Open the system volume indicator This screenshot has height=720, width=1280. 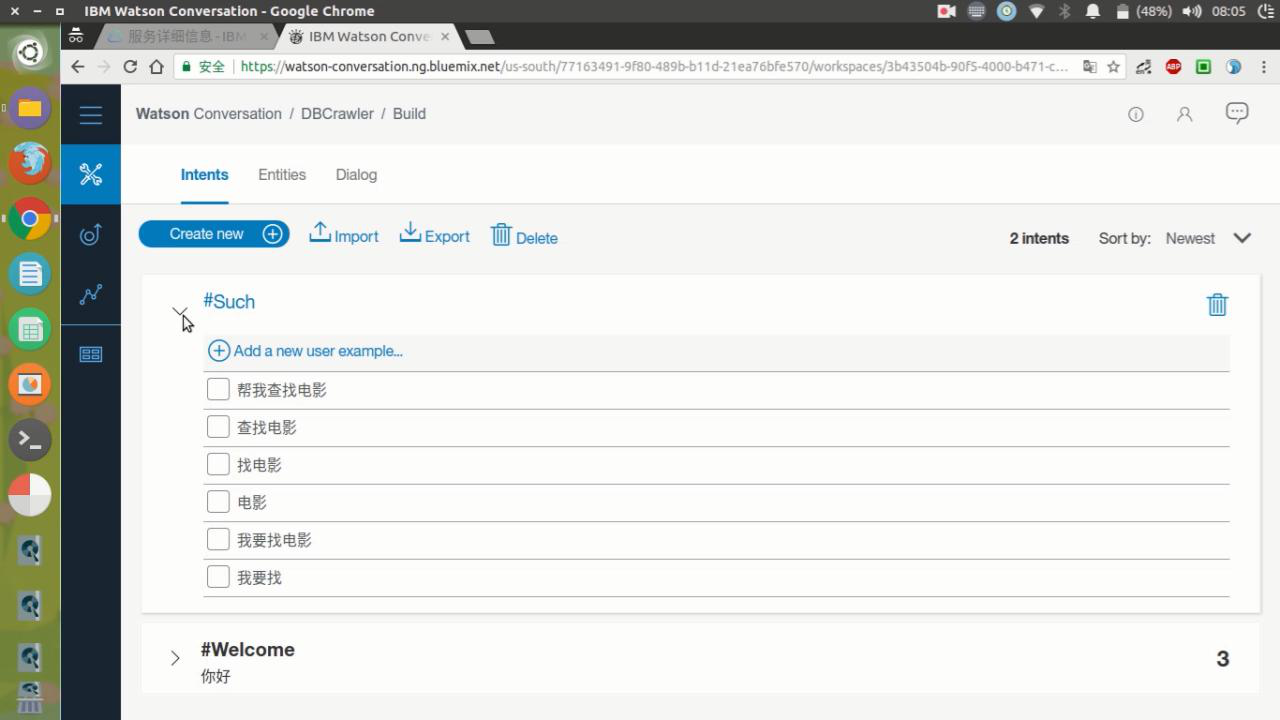[1191, 11]
